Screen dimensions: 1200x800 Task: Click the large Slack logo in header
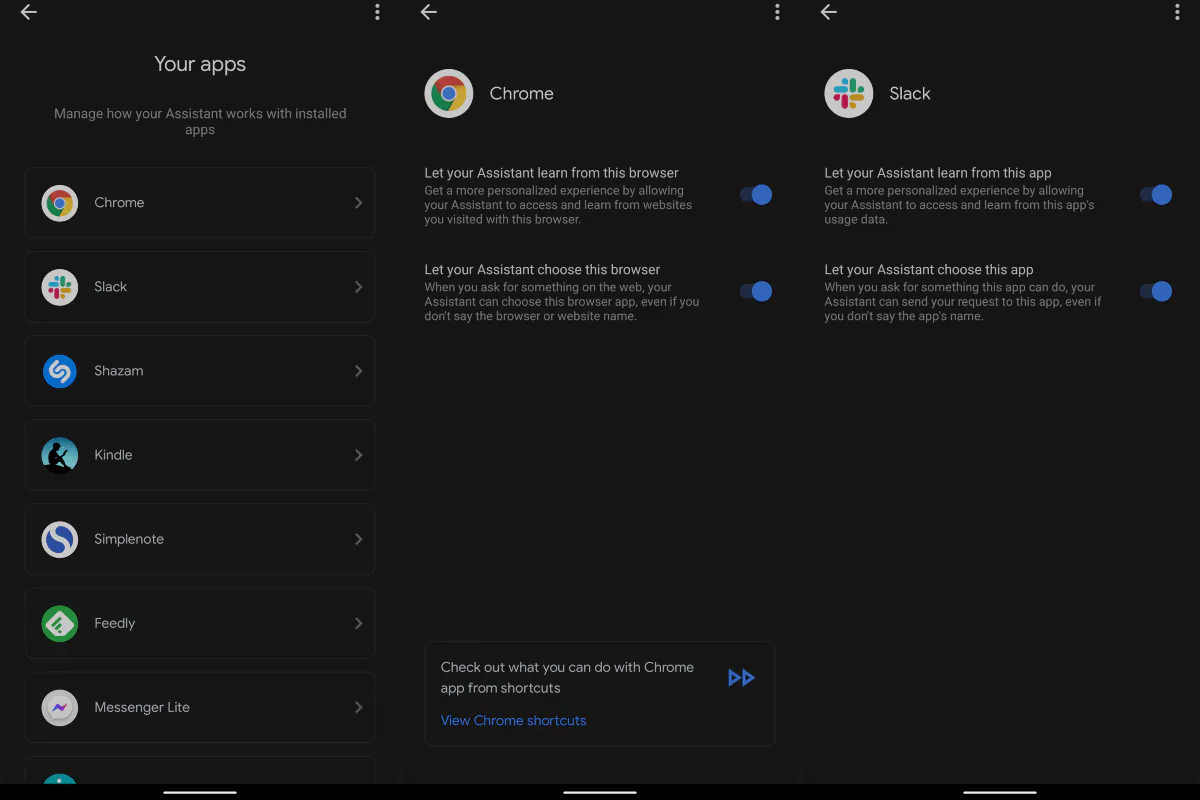coord(849,94)
